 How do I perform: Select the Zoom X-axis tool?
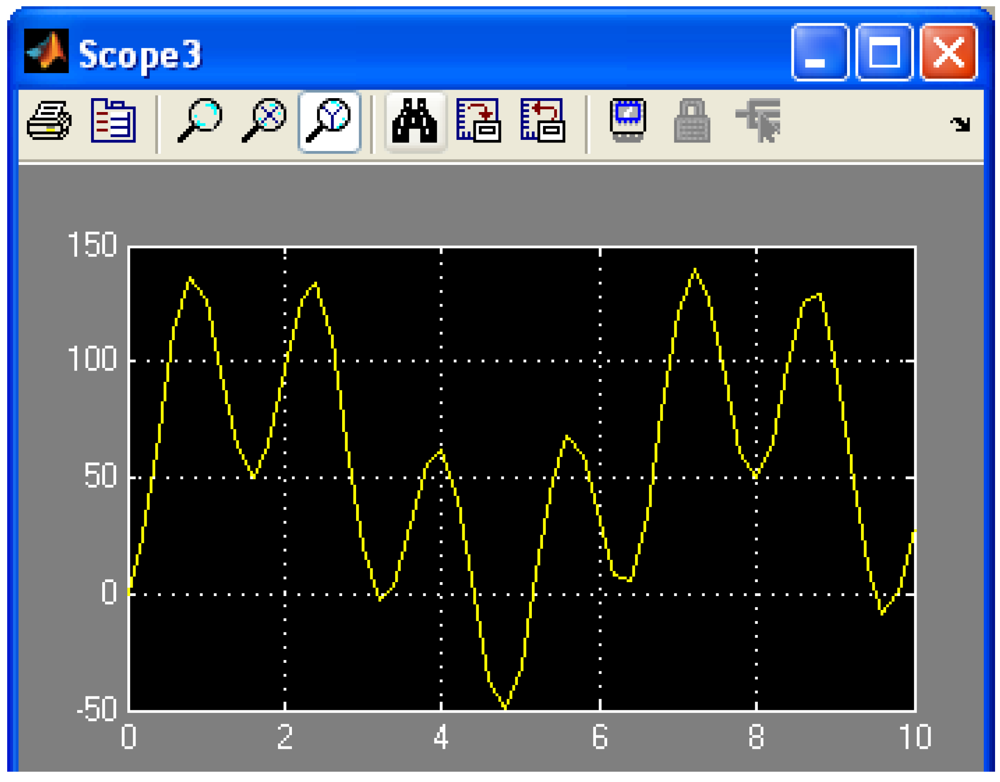coord(265,123)
